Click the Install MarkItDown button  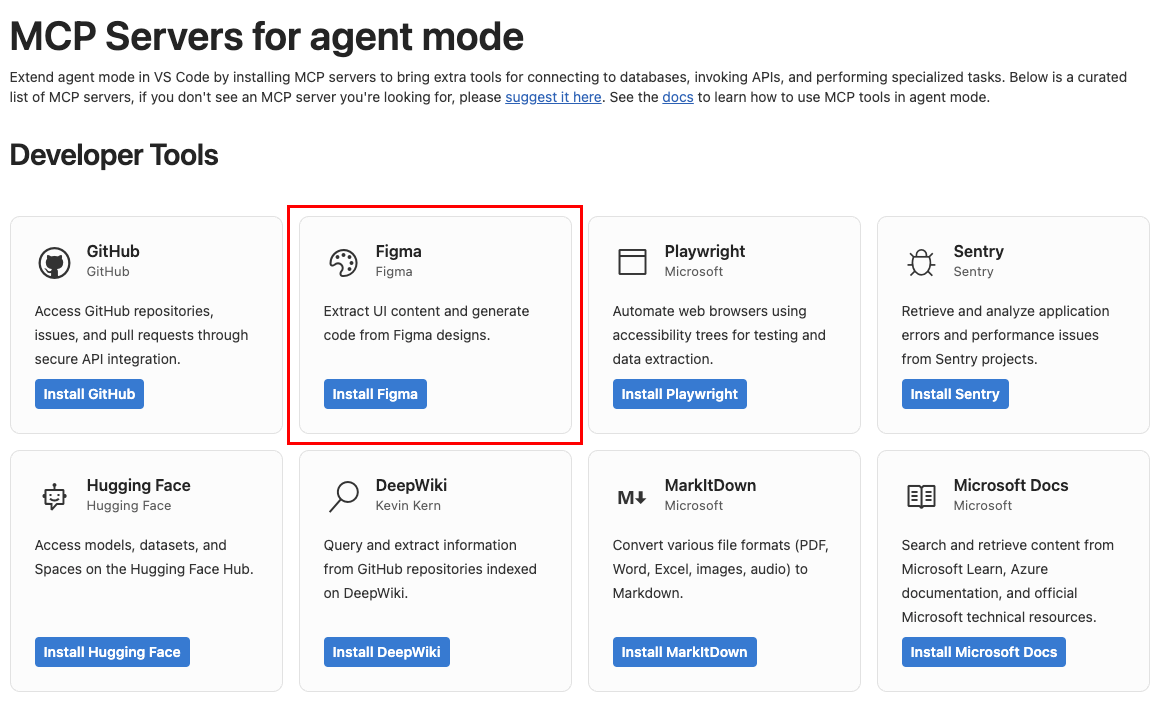coord(685,652)
